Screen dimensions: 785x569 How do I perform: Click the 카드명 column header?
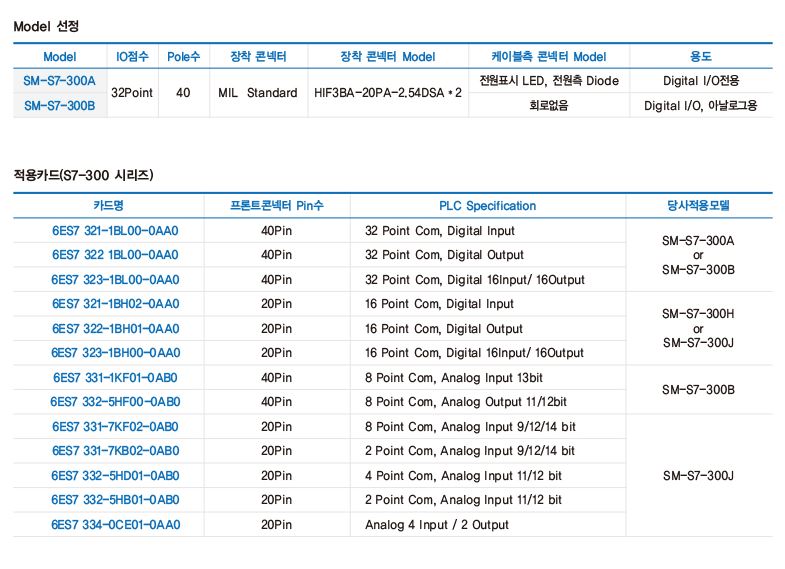point(109,206)
